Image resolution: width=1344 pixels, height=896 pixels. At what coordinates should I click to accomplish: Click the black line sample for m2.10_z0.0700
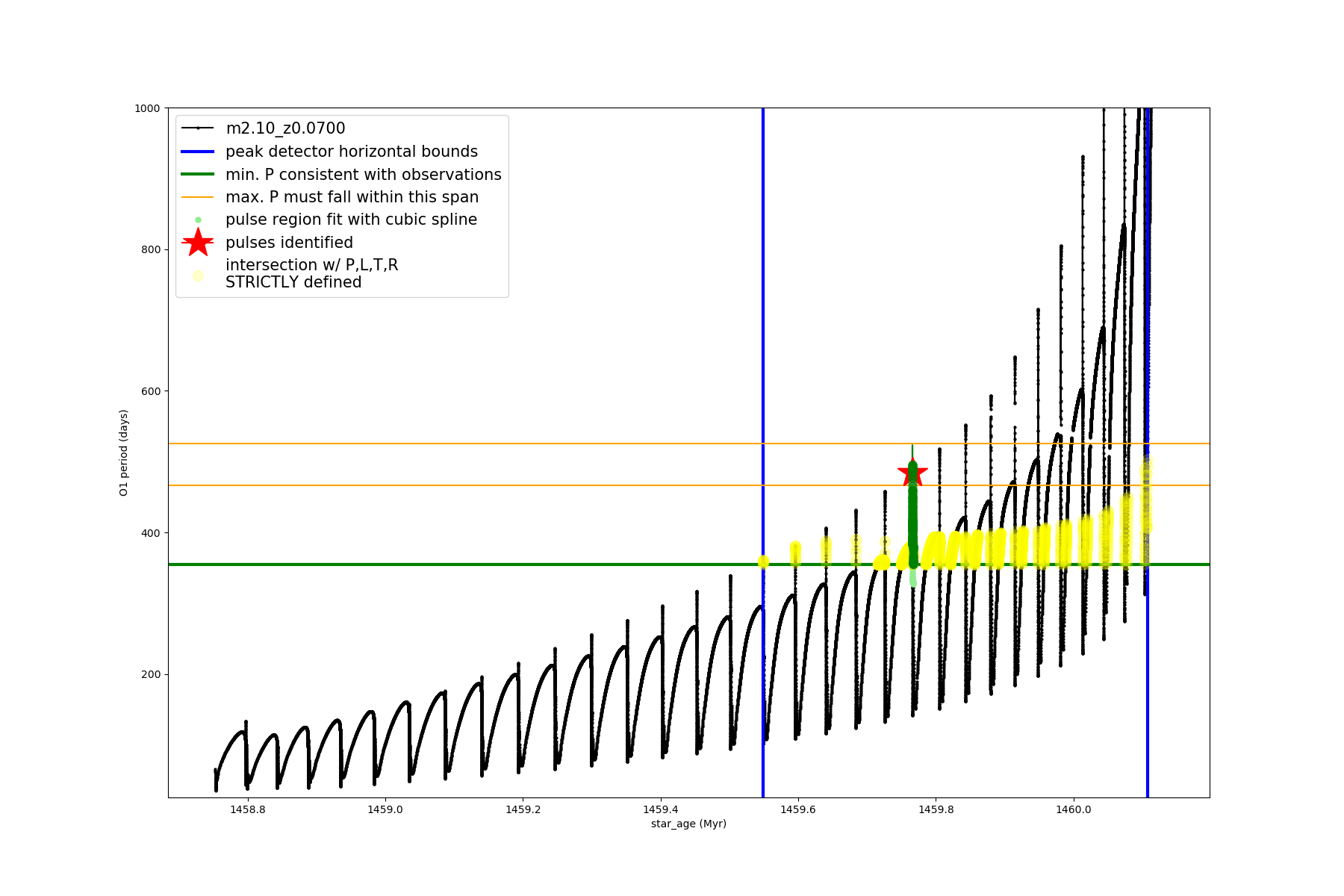[x=198, y=128]
